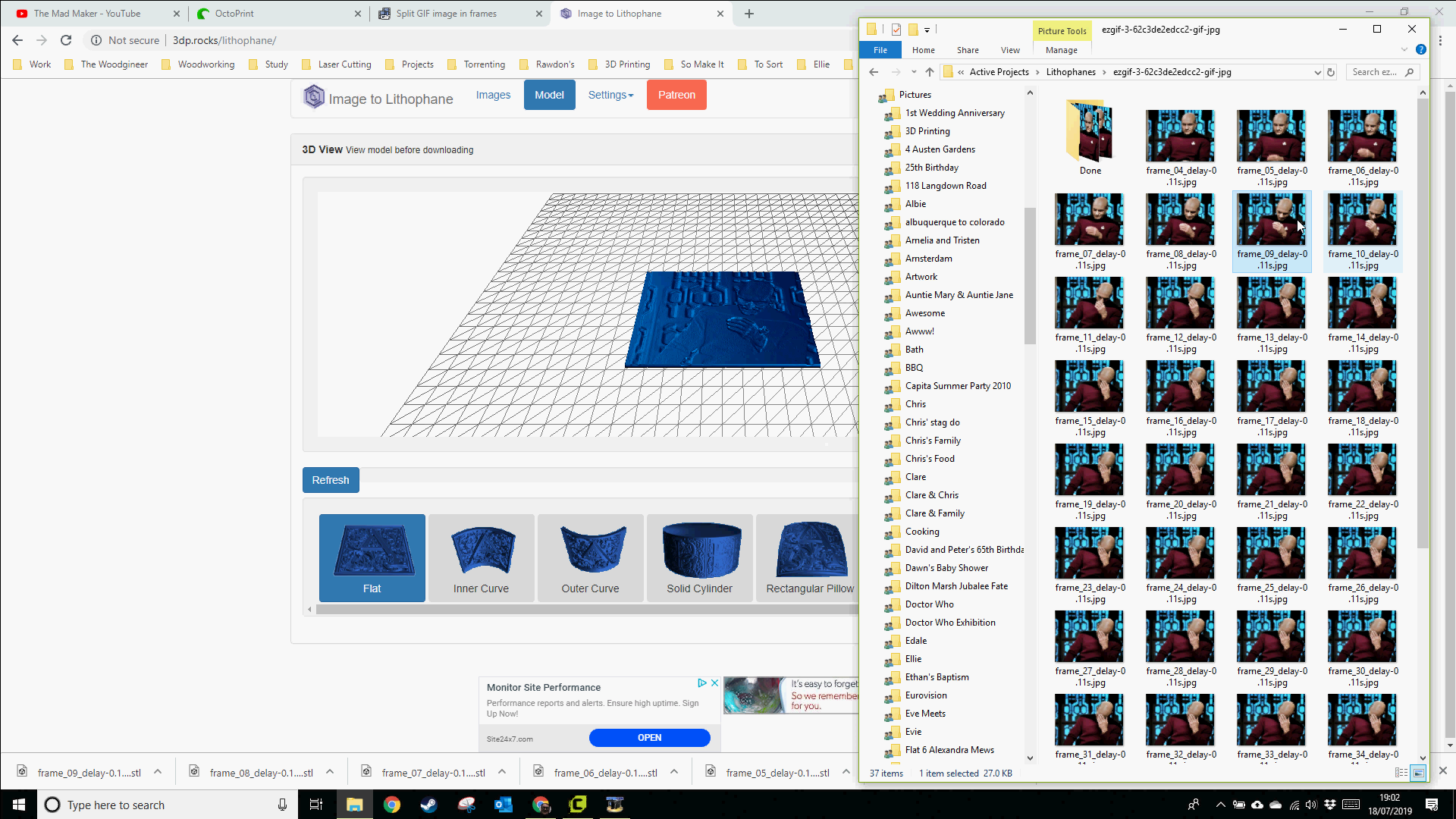This screenshot has width=1456, height=819.
Task: Toggle the Settings dropdown menu
Action: 610,94
